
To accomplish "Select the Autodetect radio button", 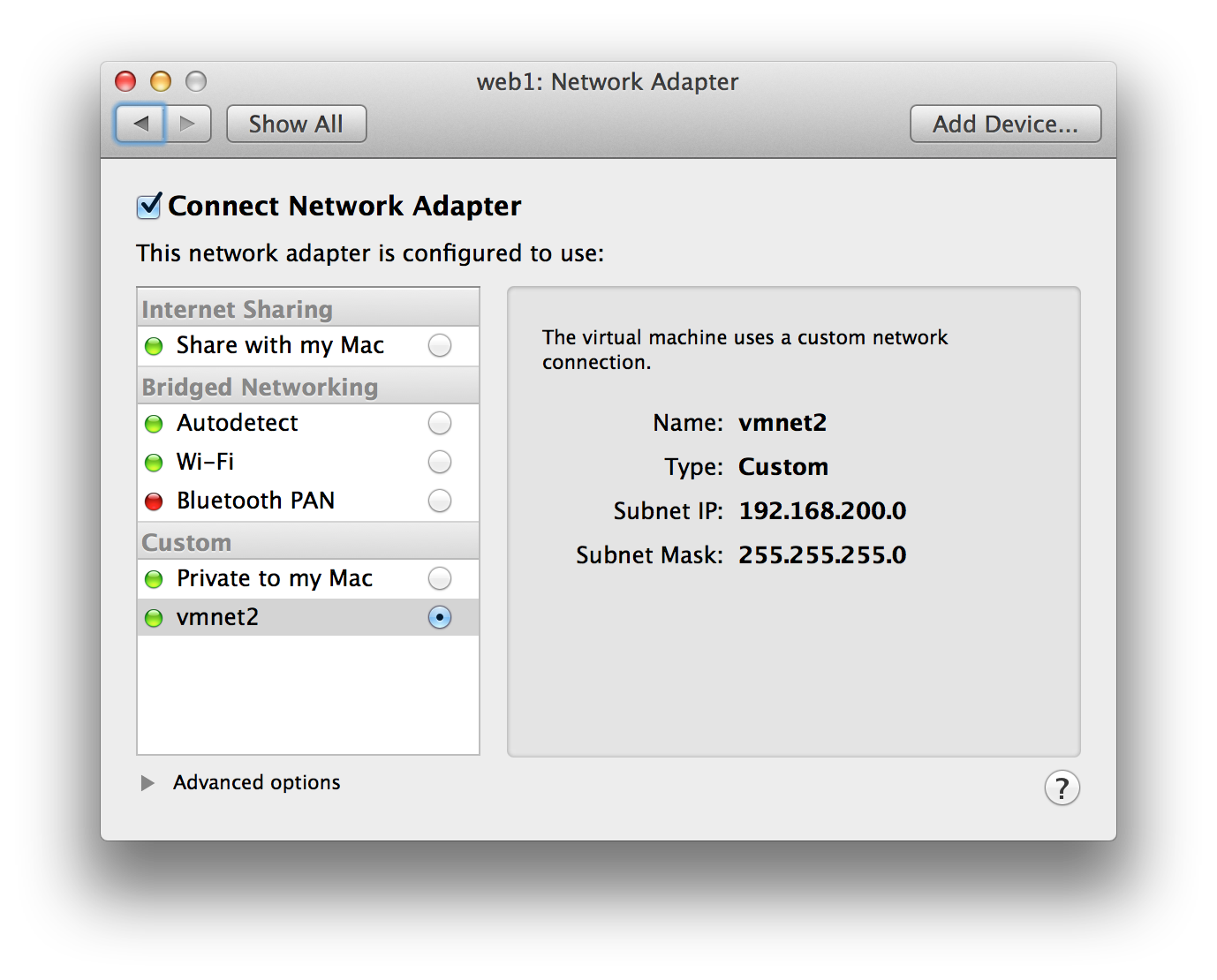I will click(439, 423).
